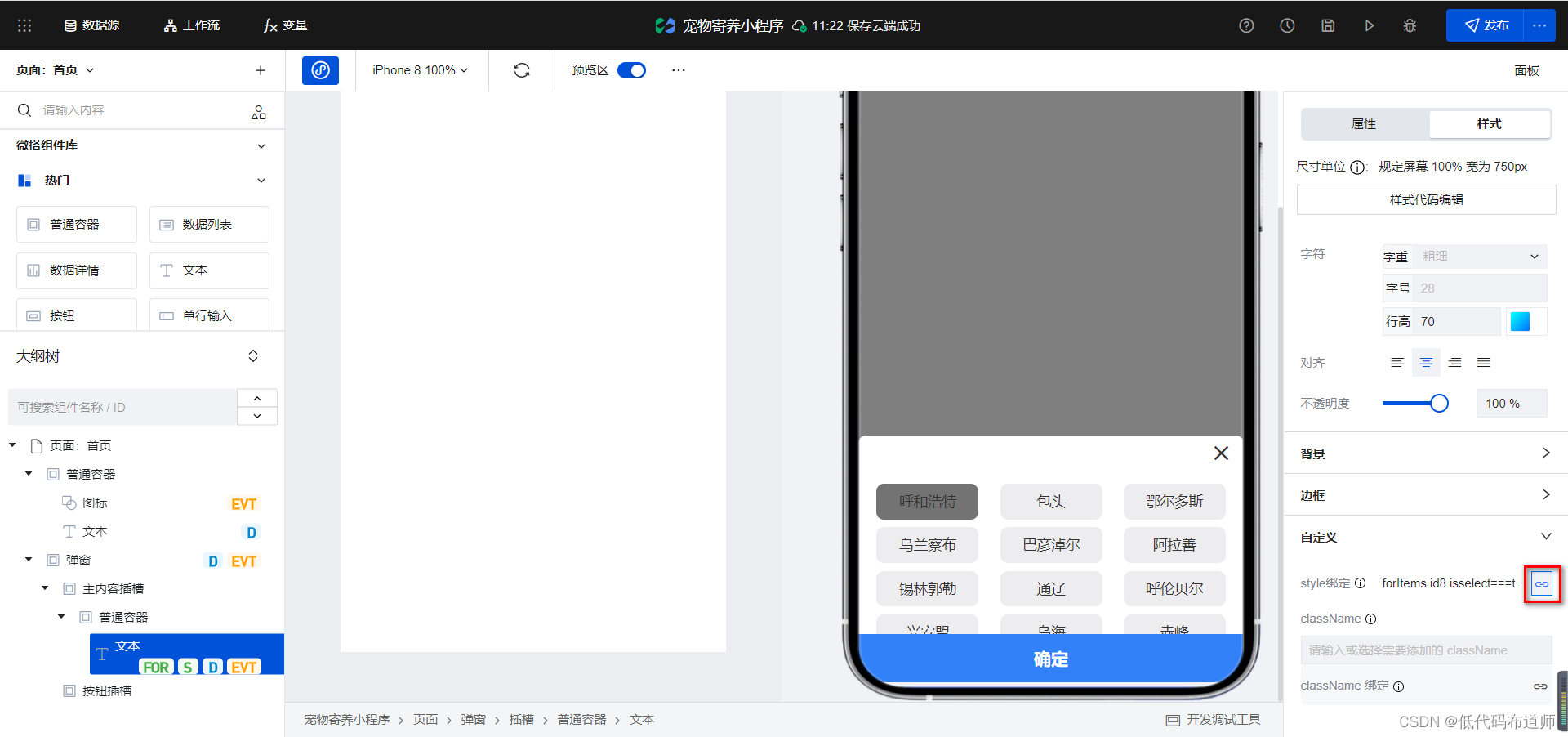Click the 面板 panel button
Image resolution: width=1568 pixels, height=737 pixels.
pos(1526,71)
